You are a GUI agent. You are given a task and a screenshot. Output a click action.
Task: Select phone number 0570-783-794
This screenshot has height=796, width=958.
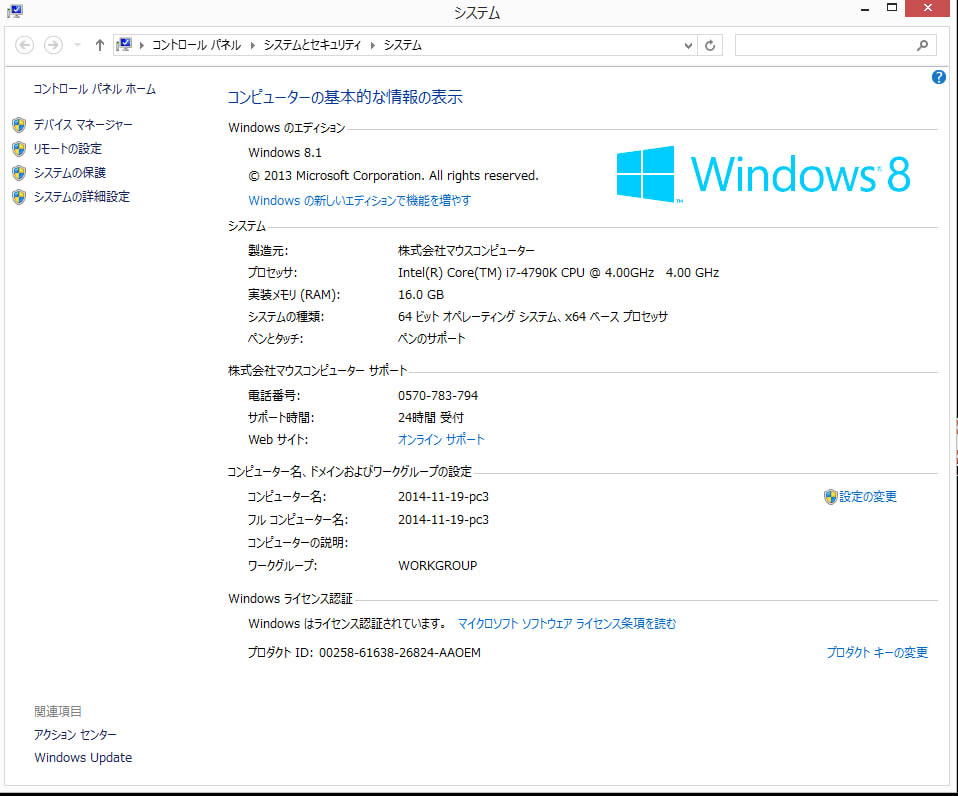click(x=438, y=396)
